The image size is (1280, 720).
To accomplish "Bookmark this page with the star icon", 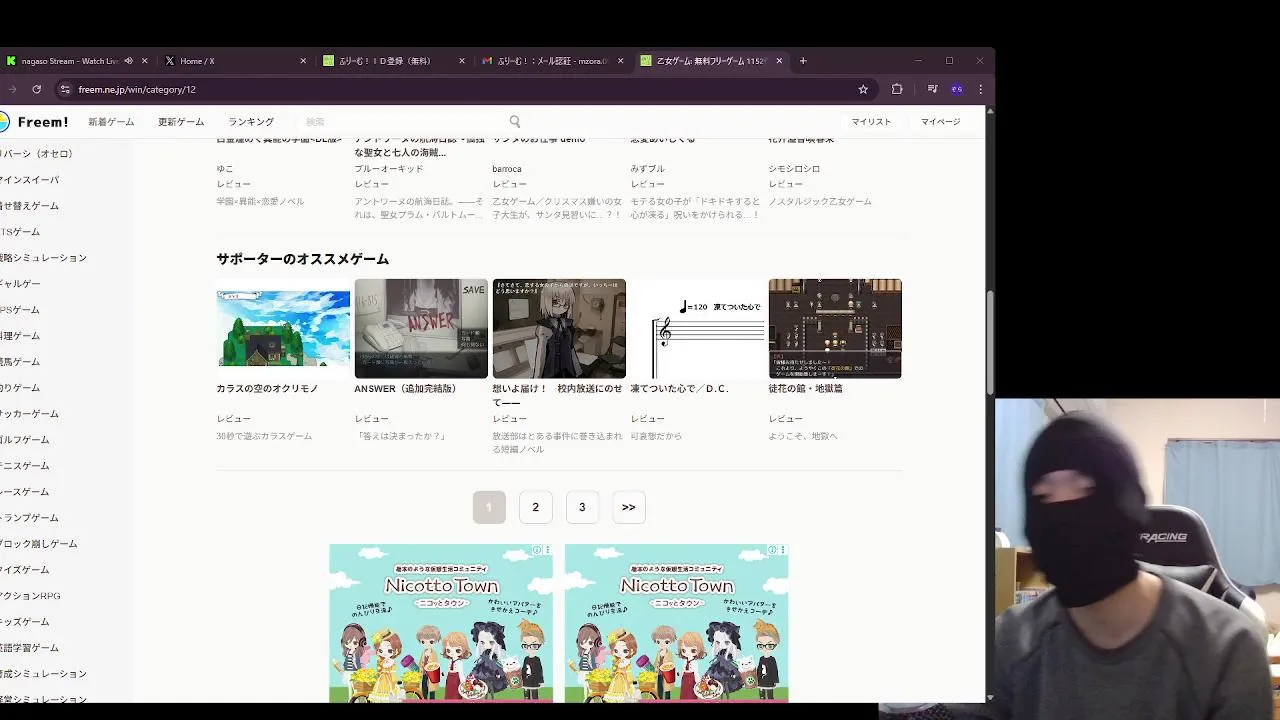I will 863,89.
